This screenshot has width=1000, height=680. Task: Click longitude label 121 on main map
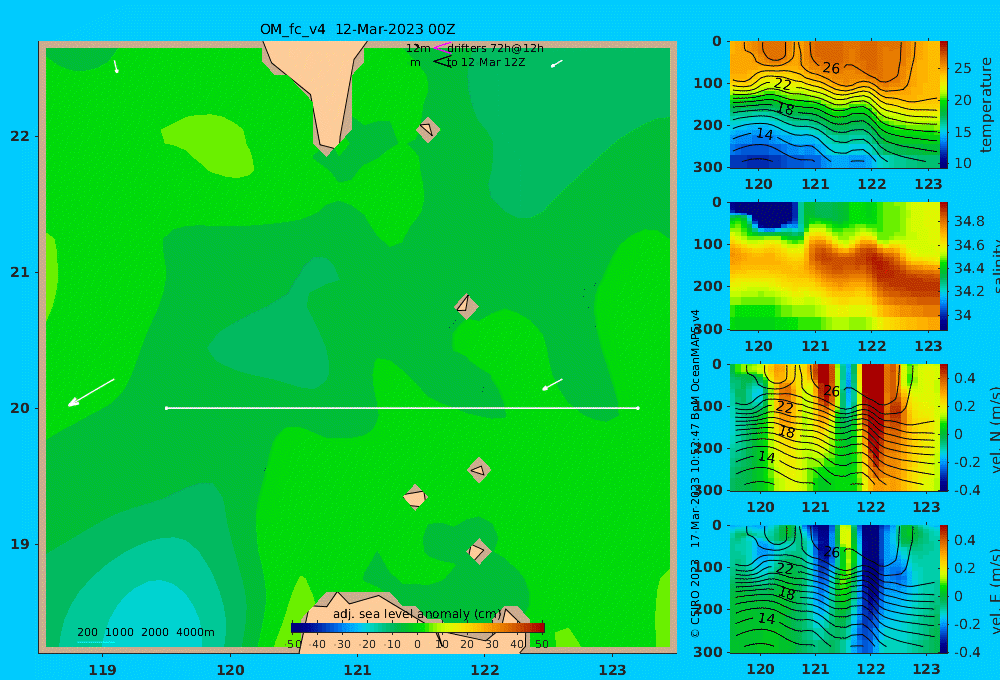tap(357, 670)
